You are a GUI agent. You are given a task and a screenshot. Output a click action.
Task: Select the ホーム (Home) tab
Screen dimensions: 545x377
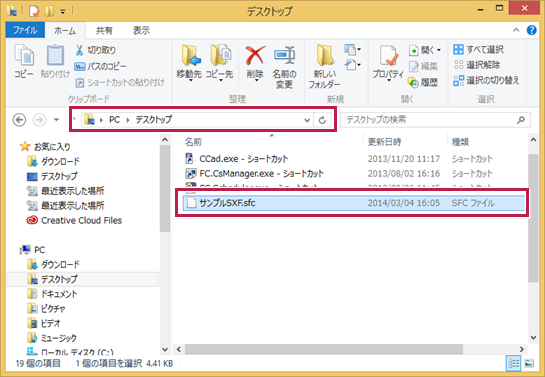tap(65, 31)
